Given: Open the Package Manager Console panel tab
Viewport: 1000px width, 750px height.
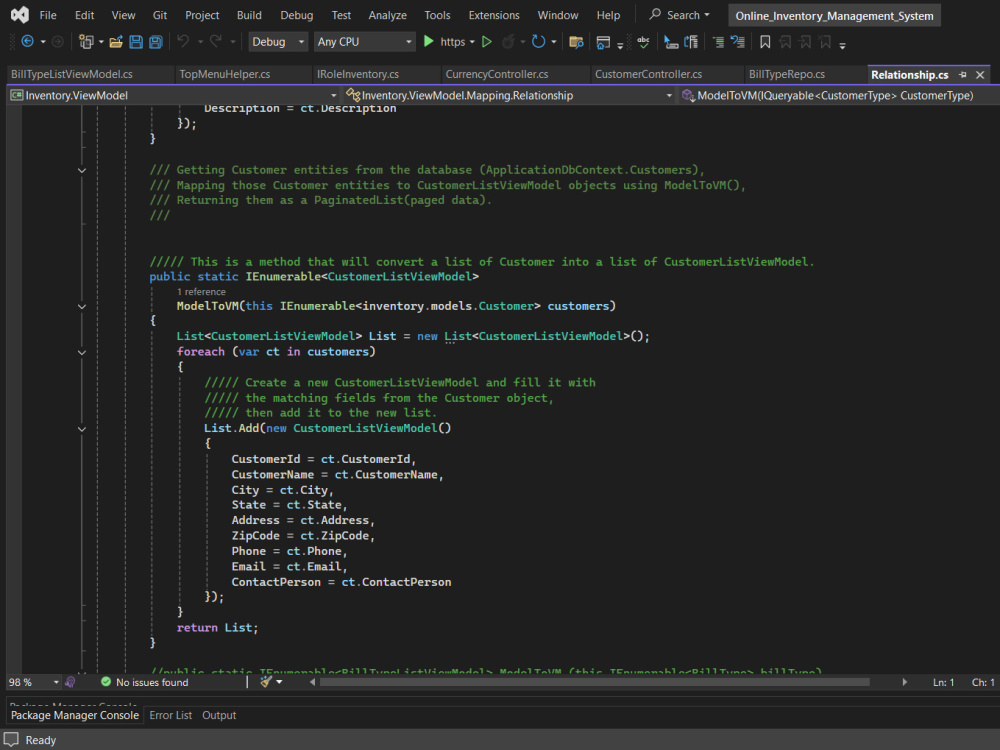Looking at the screenshot, I should point(75,715).
